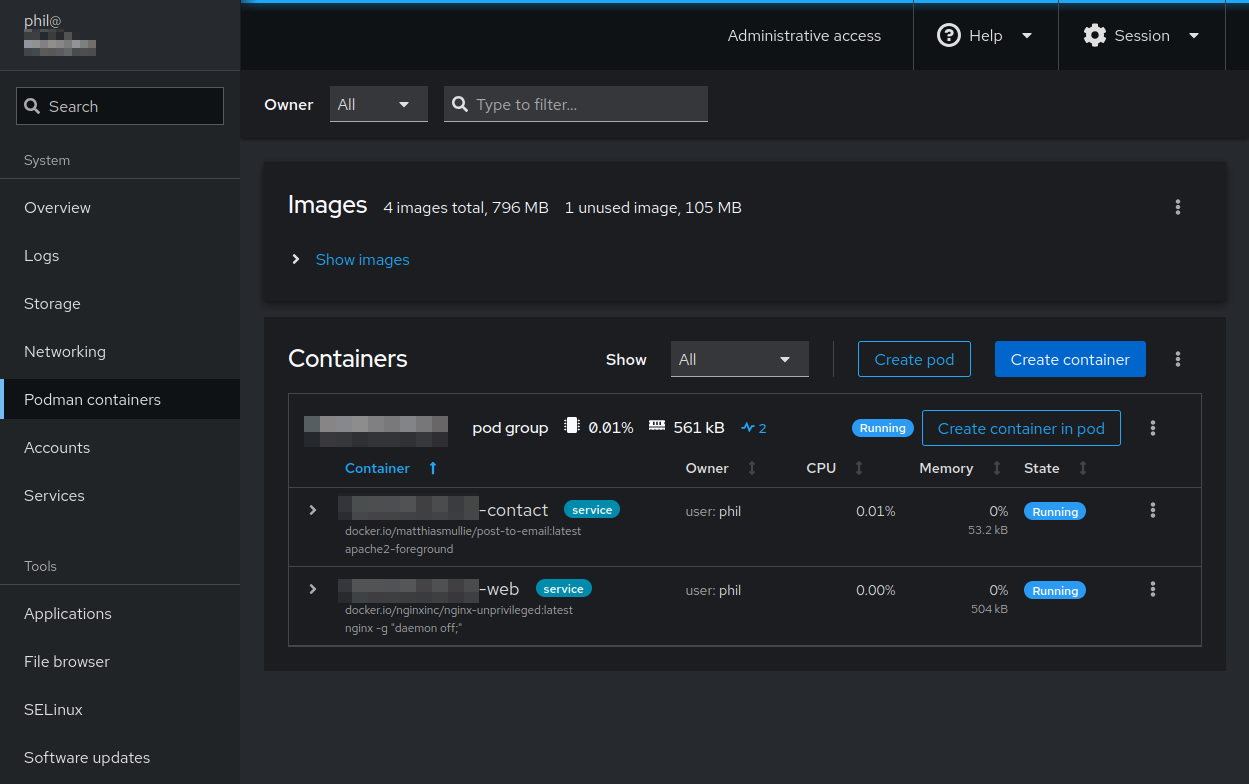This screenshot has height=784, width=1249.
Task: Open the Show containers filter dropdown
Action: click(x=739, y=359)
